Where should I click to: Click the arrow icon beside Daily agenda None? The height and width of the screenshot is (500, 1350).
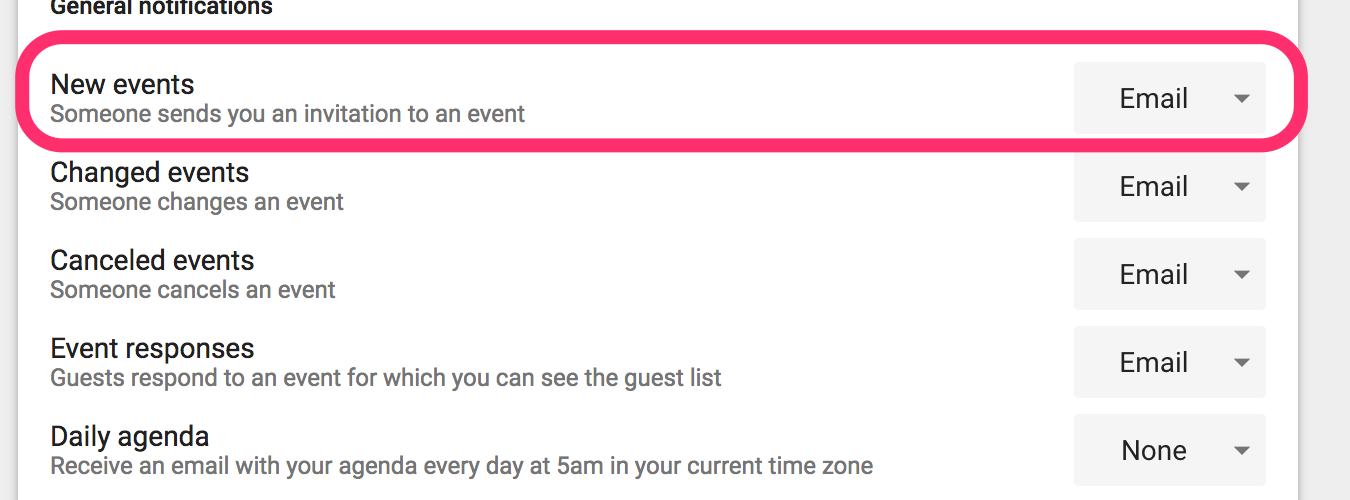click(x=1242, y=451)
